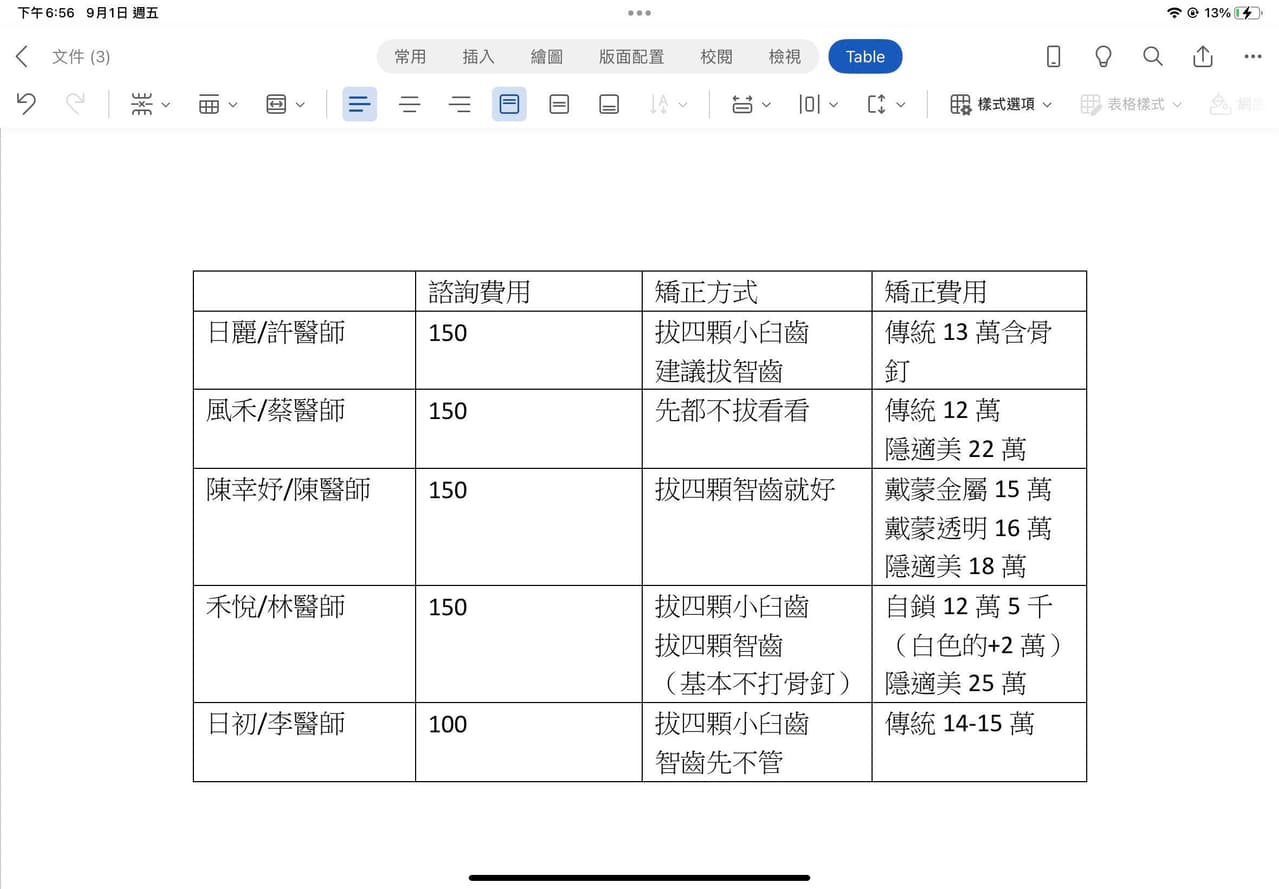Switch to mobile view phone icon
This screenshot has width=1279, height=889.
point(1053,57)
